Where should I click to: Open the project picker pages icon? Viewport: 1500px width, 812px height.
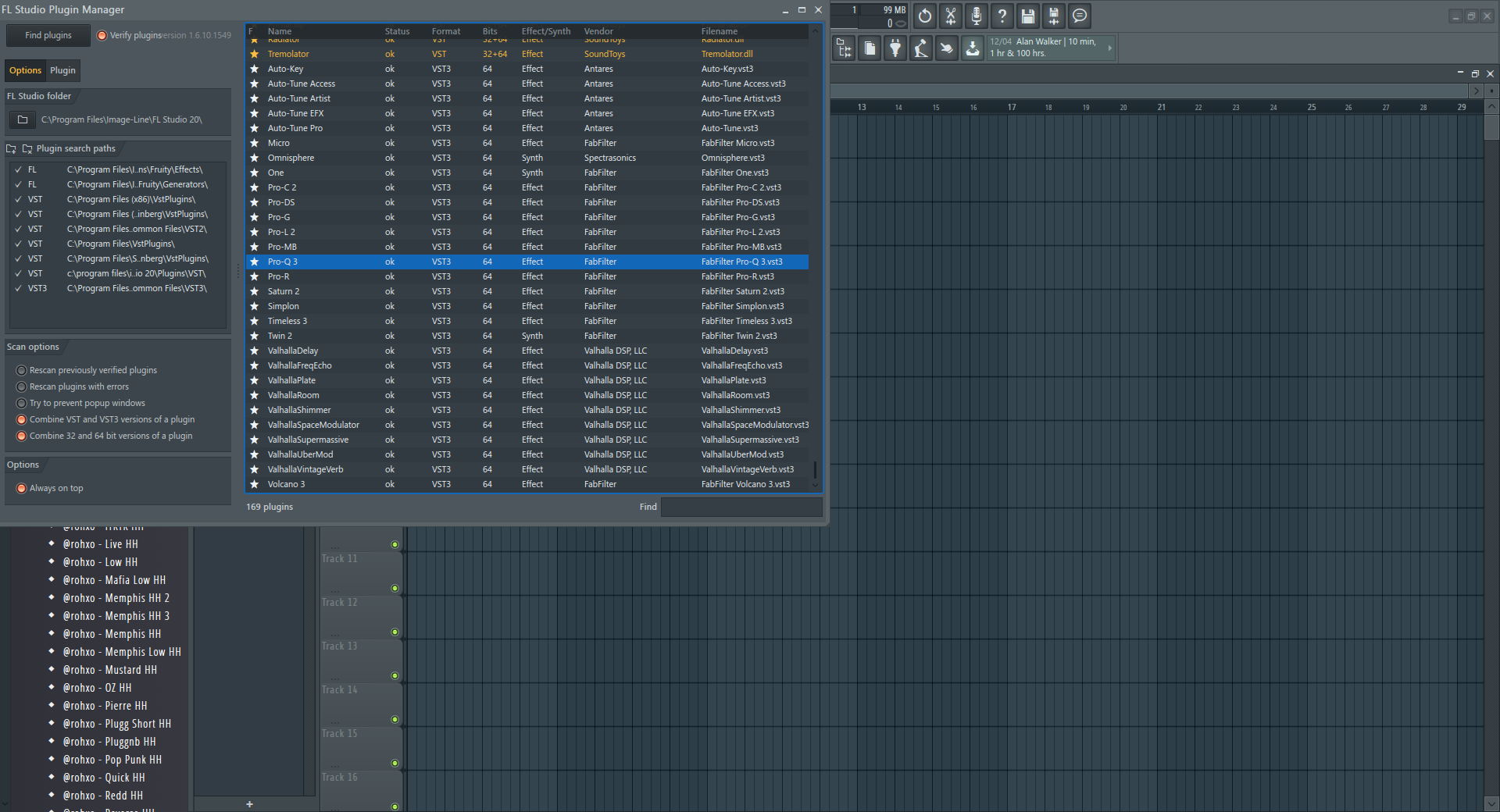(870, 48)
